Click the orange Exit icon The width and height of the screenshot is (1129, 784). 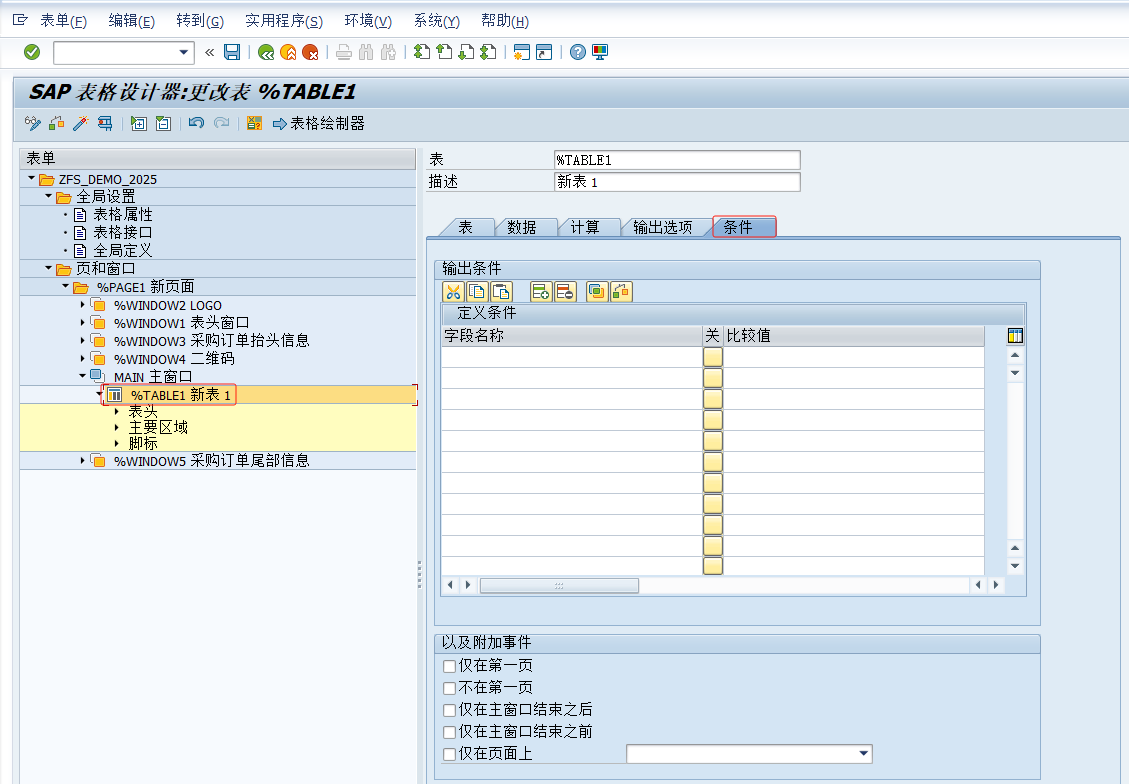point(288,52)
